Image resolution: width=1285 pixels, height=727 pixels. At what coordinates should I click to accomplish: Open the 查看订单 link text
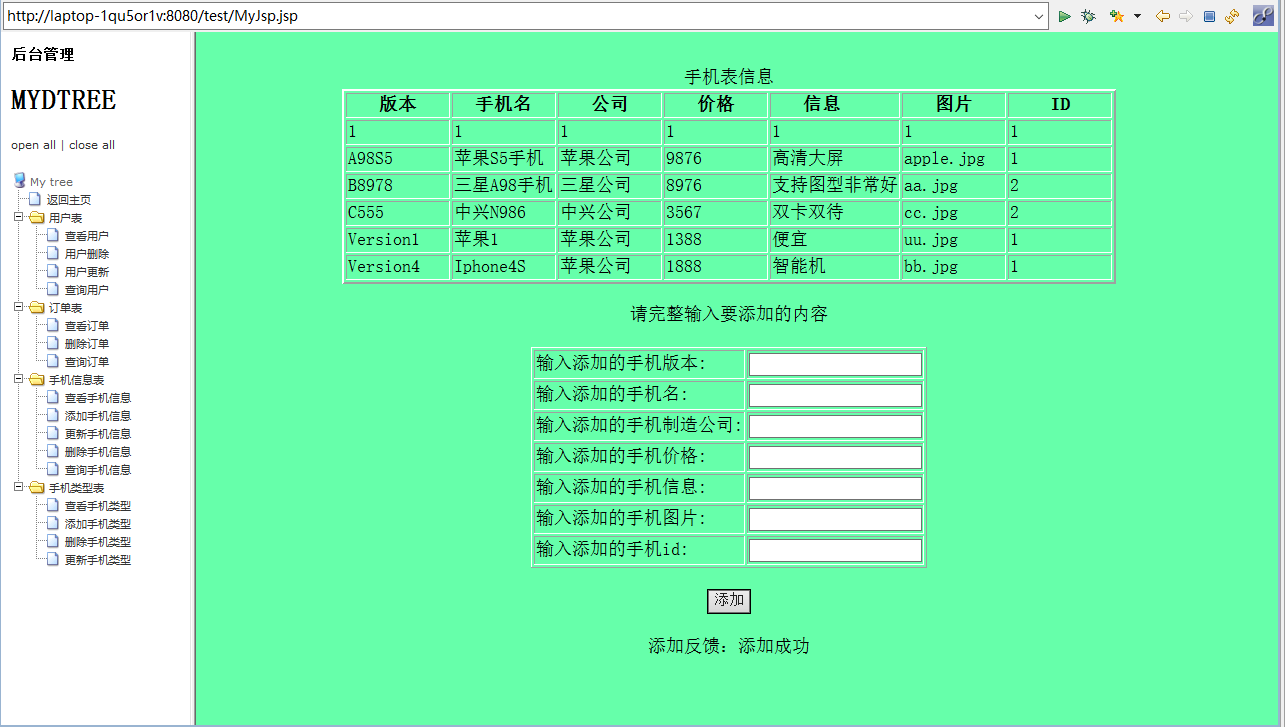tap(87, 326)
